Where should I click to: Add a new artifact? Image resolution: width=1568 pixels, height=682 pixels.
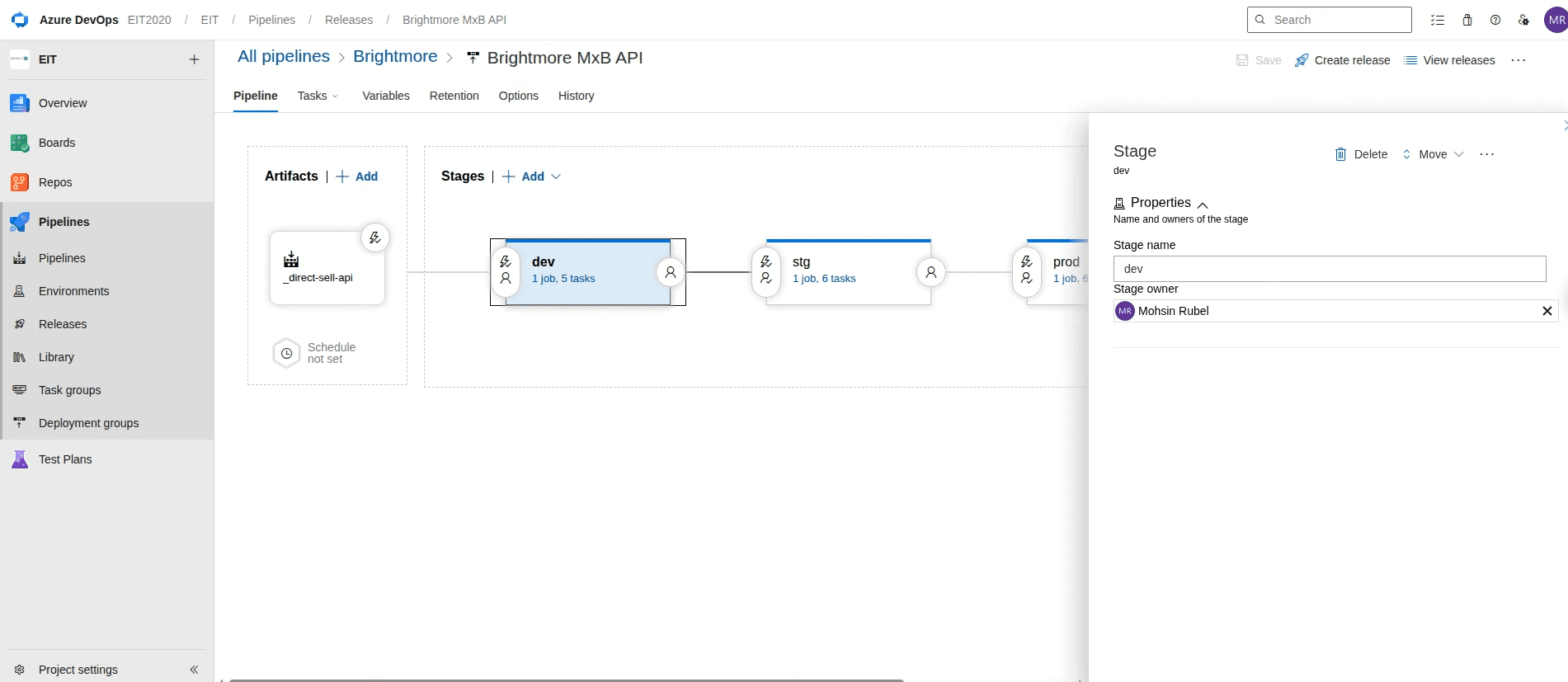tap(357, 176)
